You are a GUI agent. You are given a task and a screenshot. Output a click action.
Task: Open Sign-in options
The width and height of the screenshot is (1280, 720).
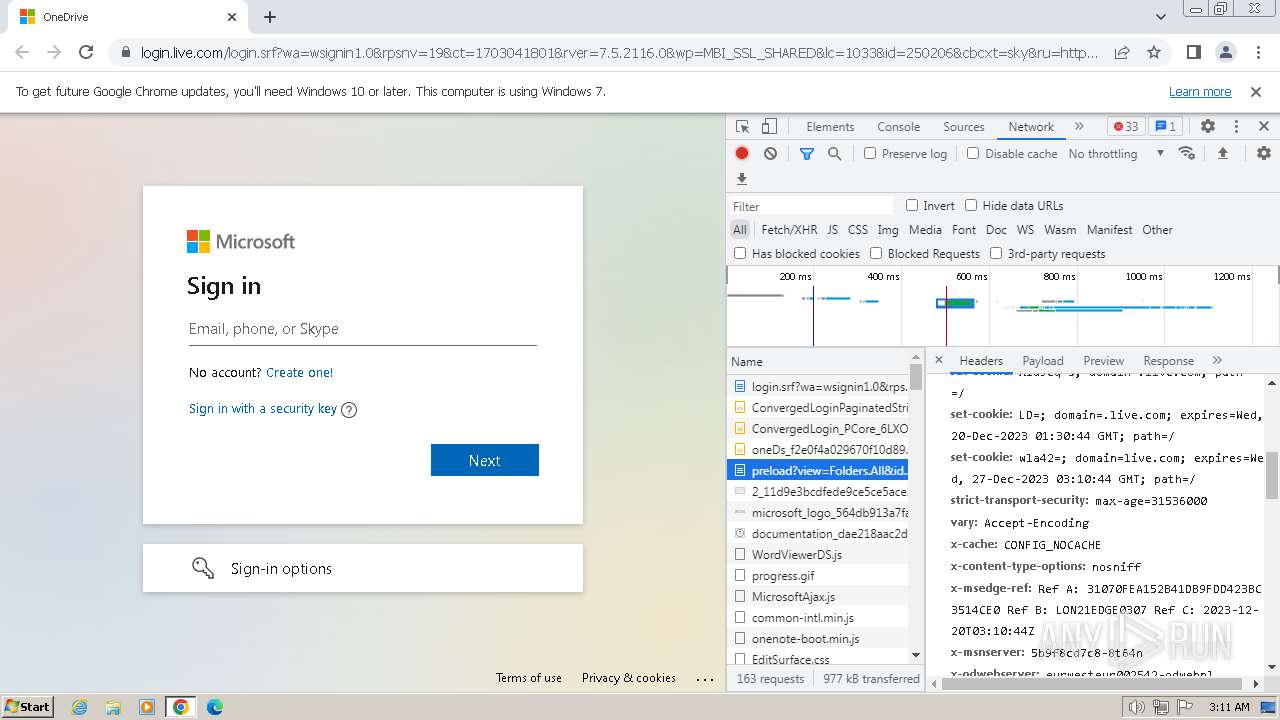363,568
